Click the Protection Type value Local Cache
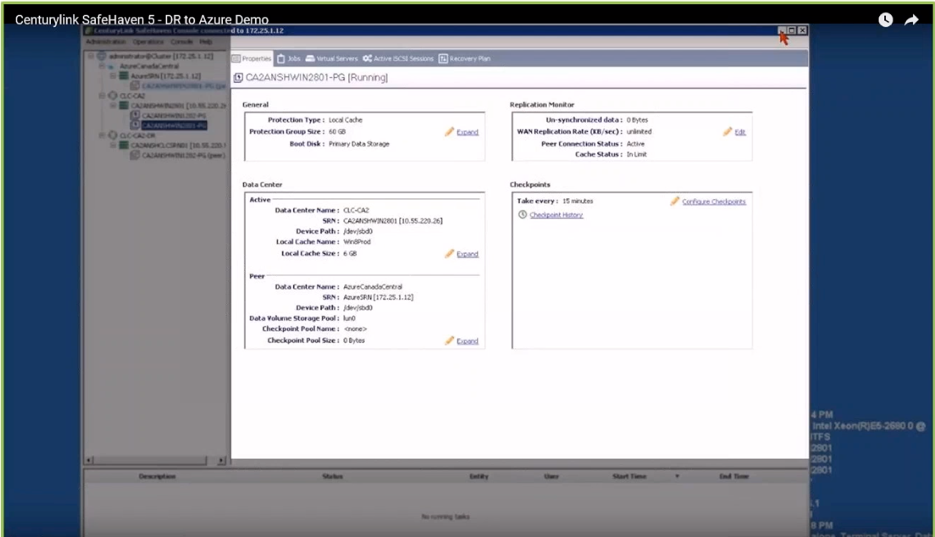The height and width of the screenshot is (537, 935). [x=345, y=120]
